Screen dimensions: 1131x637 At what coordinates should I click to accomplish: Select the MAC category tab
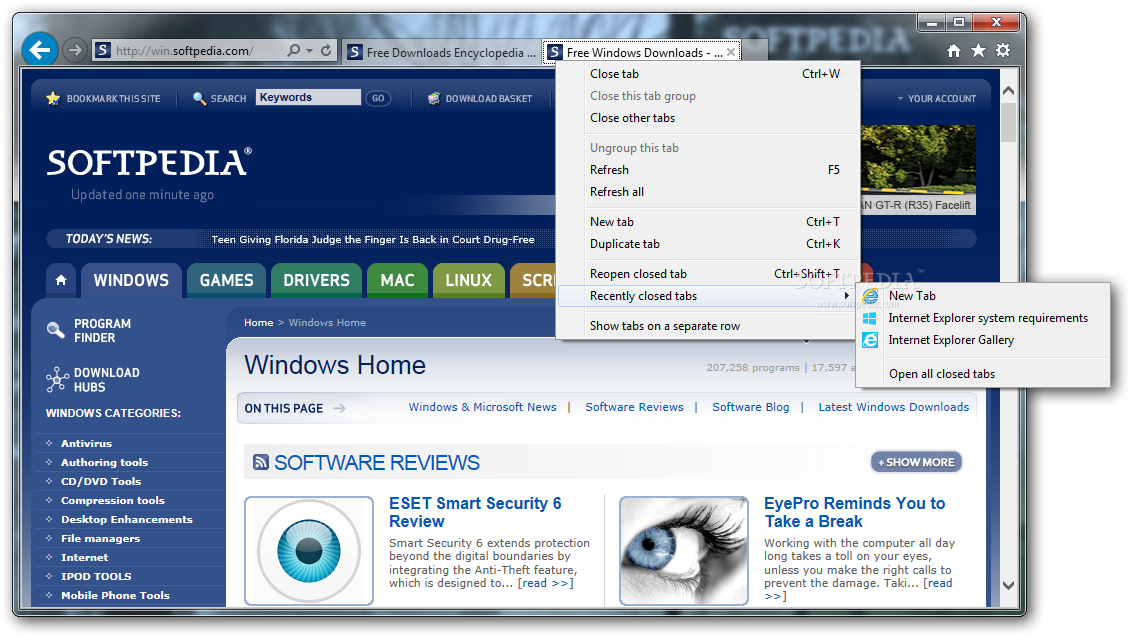tap(397, 280)
